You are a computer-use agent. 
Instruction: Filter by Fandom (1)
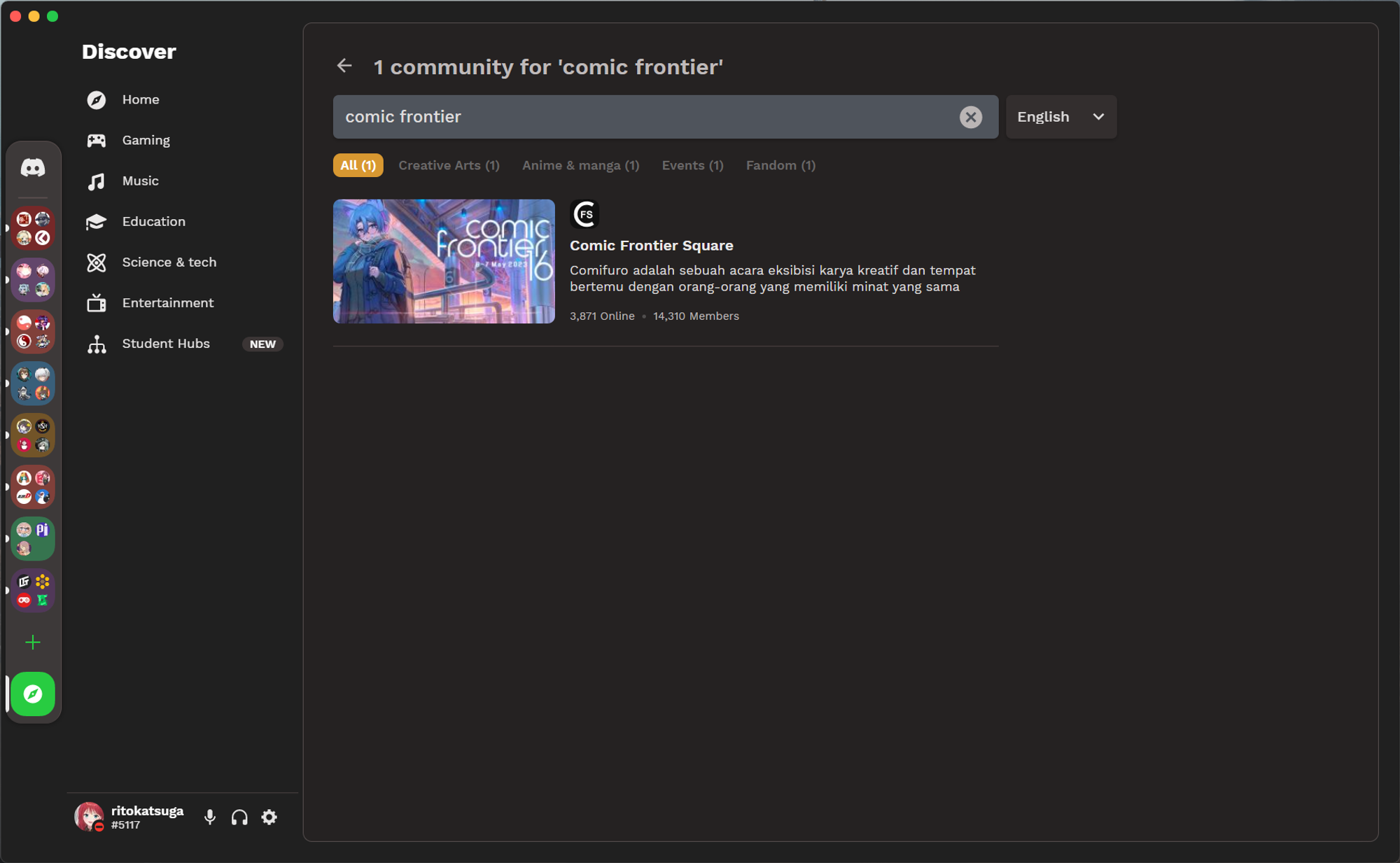point(780,165)
